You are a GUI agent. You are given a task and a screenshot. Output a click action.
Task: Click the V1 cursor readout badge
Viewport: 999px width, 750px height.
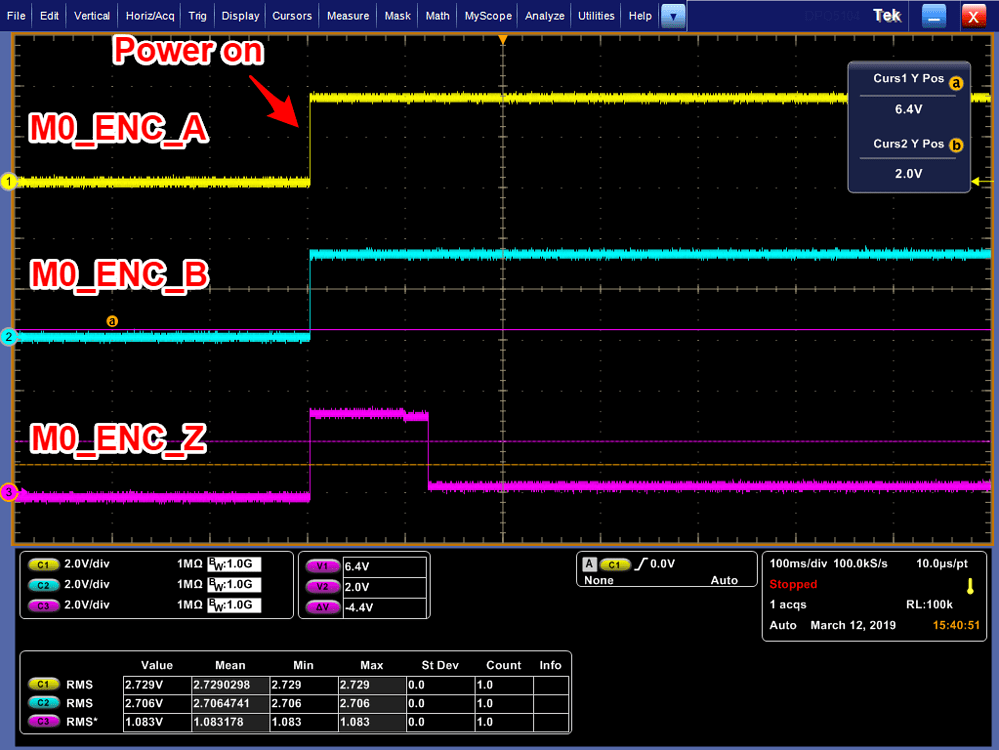click(324, 565)
